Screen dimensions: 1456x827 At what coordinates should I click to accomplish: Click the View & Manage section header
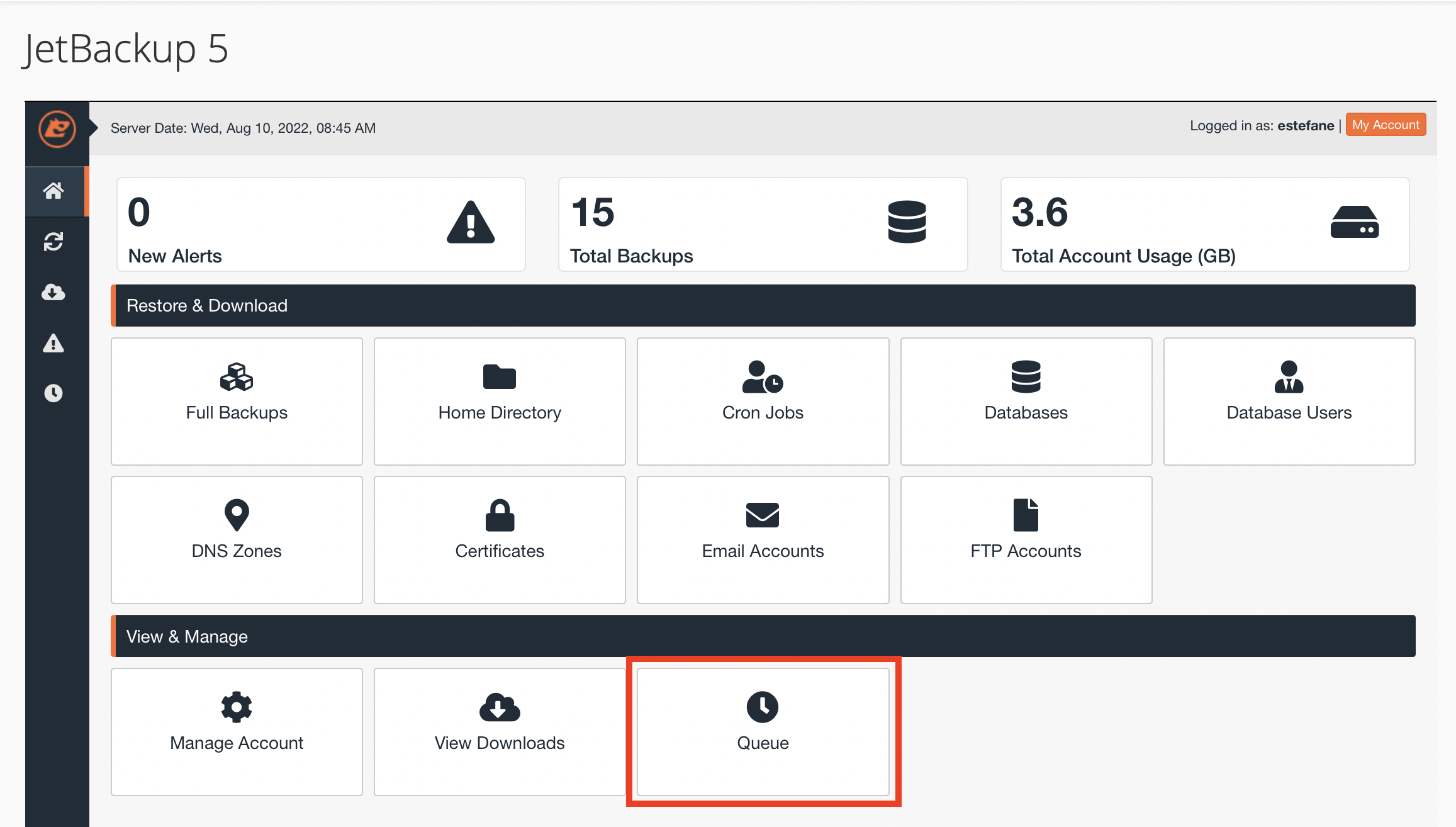point(763,636)
